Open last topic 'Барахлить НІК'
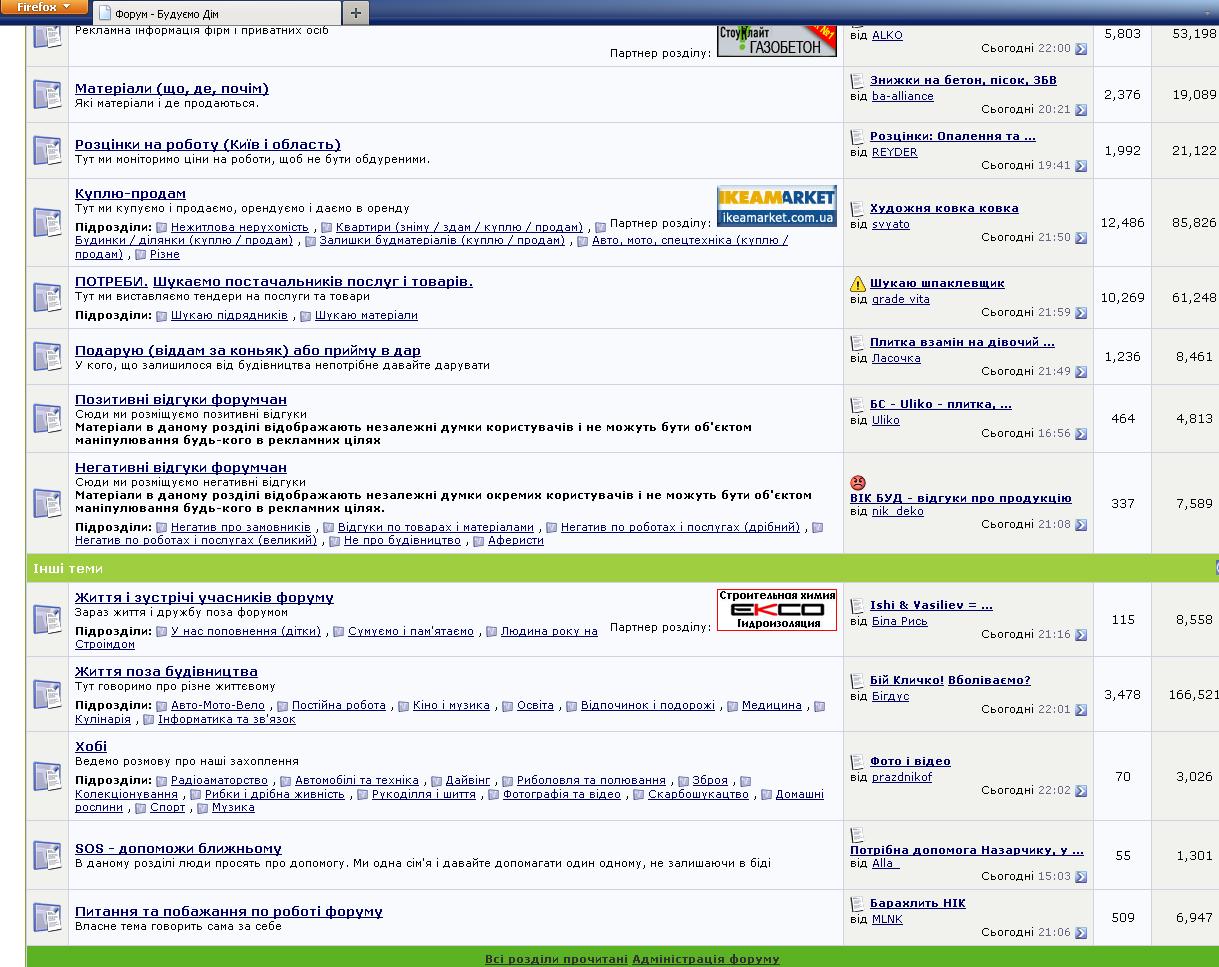 point(918,903)
